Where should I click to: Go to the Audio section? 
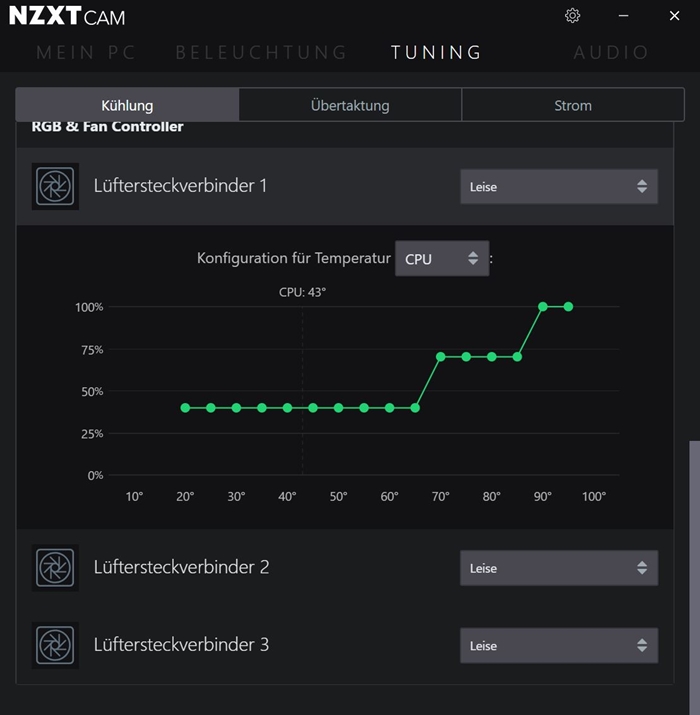[x=611, y=52]
